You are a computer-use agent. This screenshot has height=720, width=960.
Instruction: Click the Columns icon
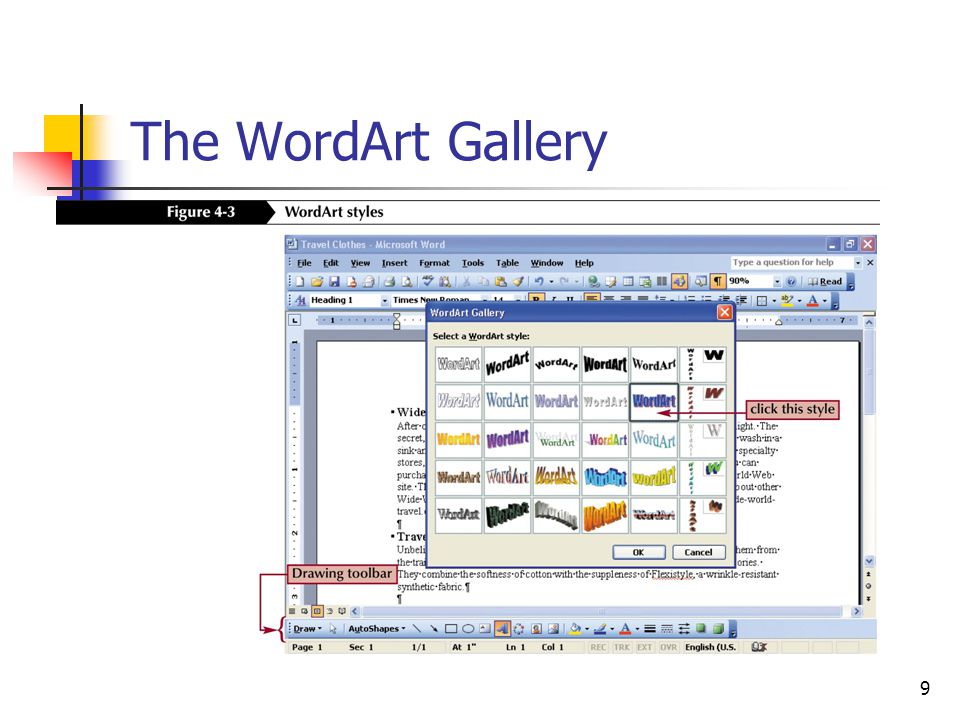coord(662,281)
